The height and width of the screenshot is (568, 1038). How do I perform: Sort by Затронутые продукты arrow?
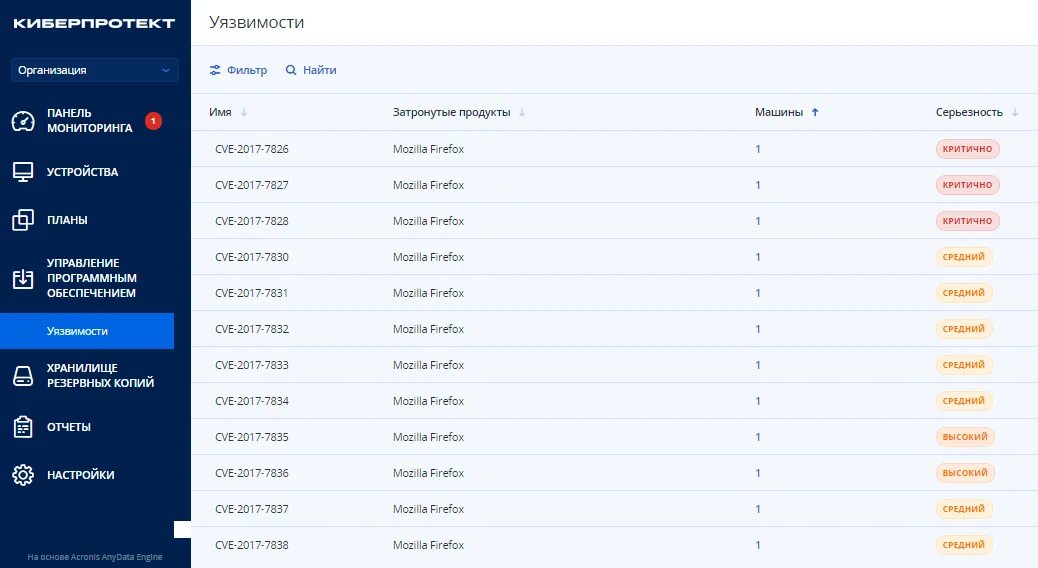click(x=522, y=113)
